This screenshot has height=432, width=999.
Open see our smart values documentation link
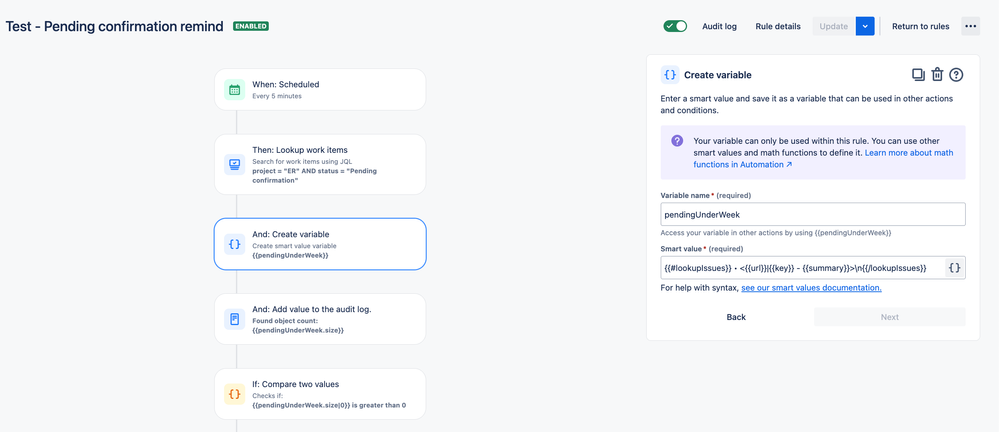coord(811,288)
